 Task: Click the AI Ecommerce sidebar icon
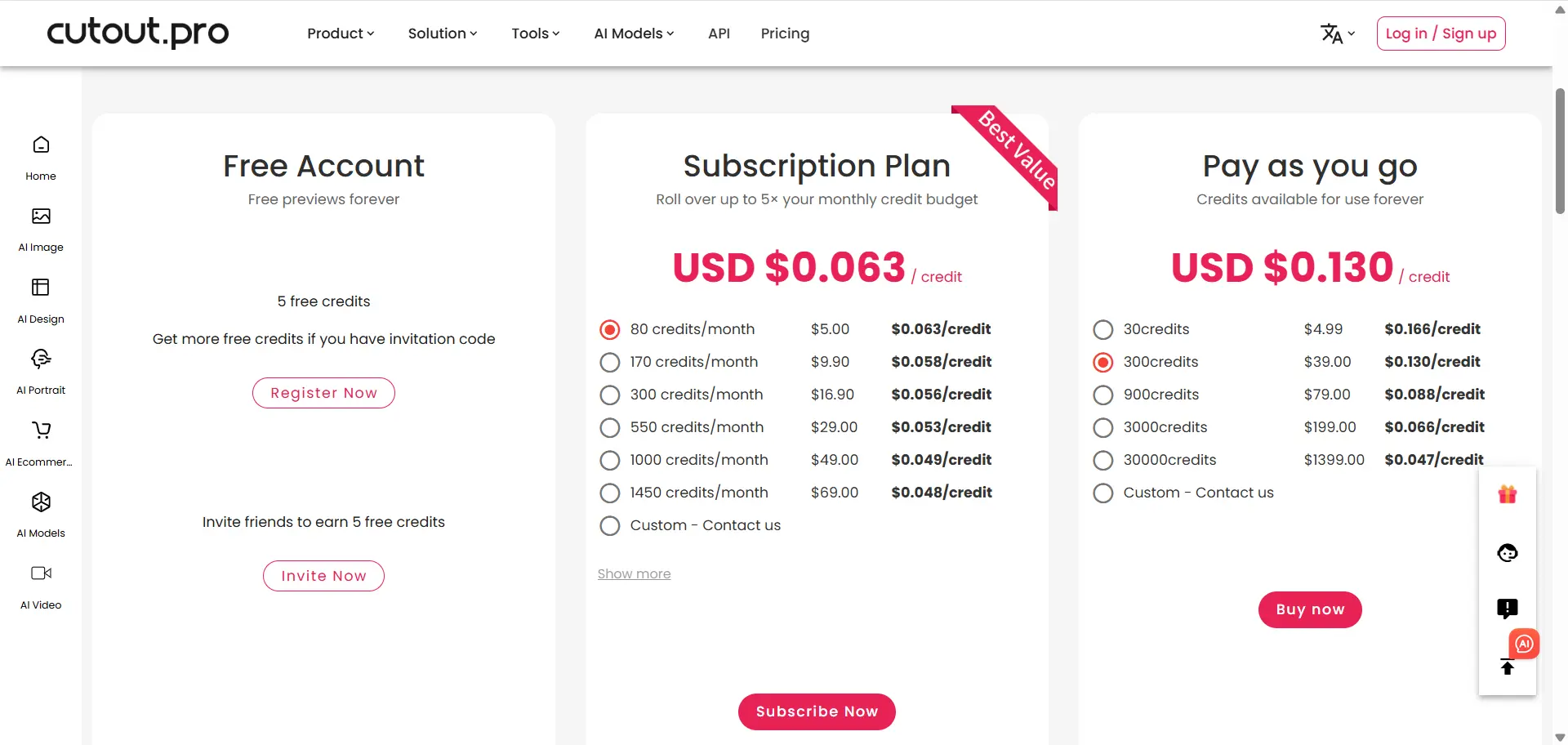(x=41, y=430)
